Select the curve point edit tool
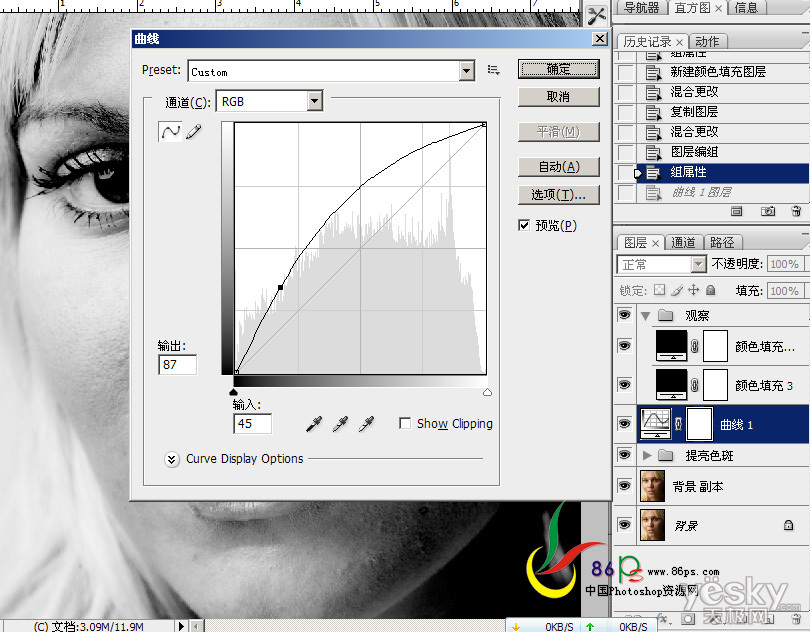This screenshot has width=810, height=632. 170,132
